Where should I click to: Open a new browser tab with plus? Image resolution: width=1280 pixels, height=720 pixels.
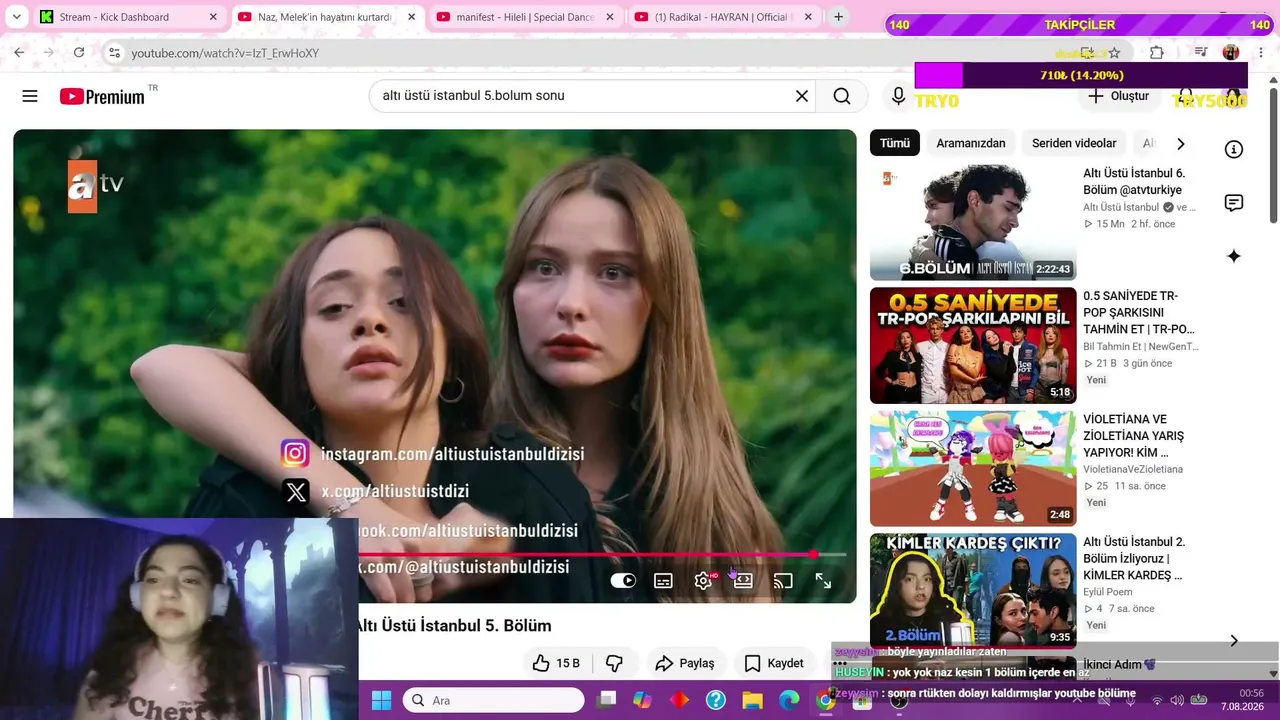pos(838,17)
